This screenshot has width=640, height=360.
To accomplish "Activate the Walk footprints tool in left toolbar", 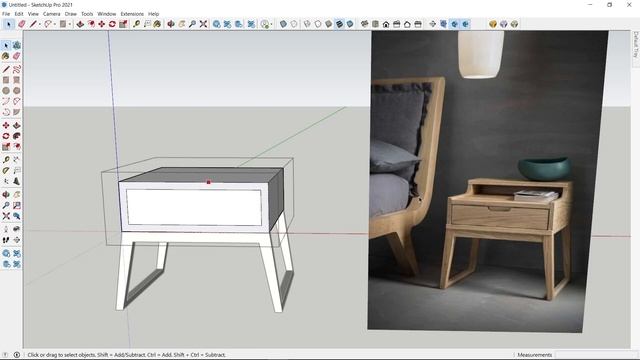I will point(6,240).
